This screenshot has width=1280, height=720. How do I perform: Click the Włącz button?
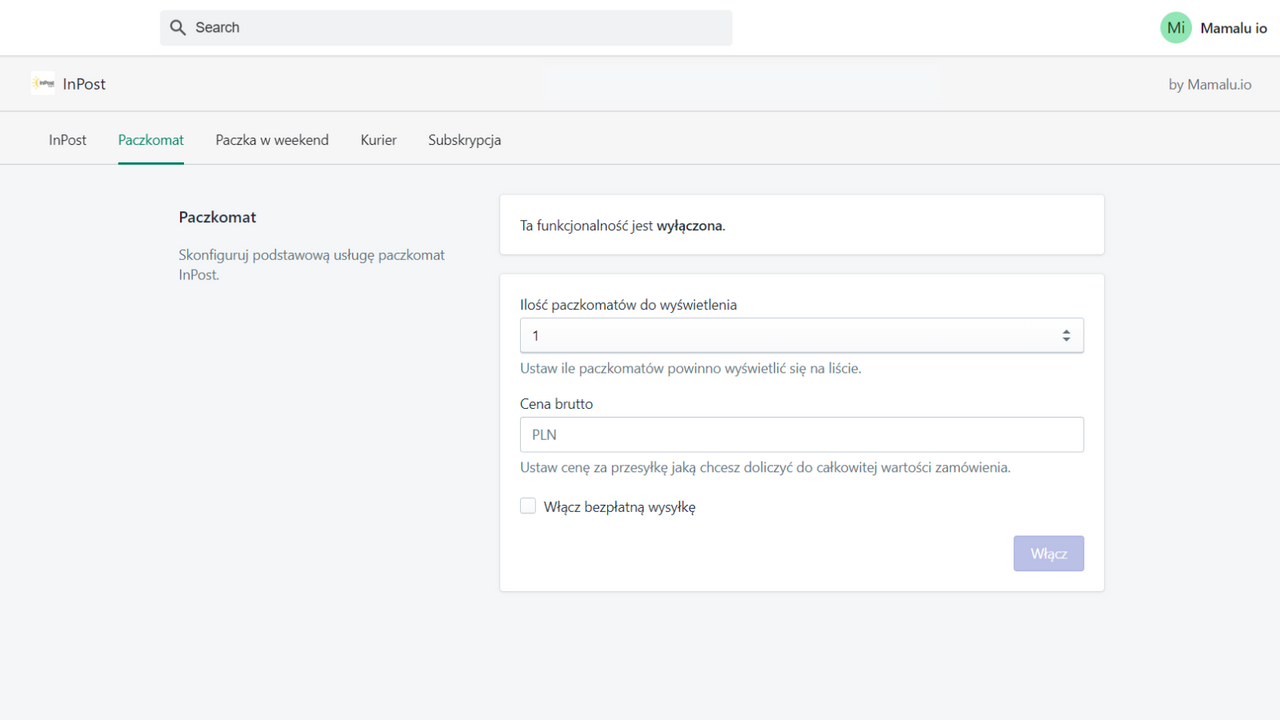click(1049, 553)
